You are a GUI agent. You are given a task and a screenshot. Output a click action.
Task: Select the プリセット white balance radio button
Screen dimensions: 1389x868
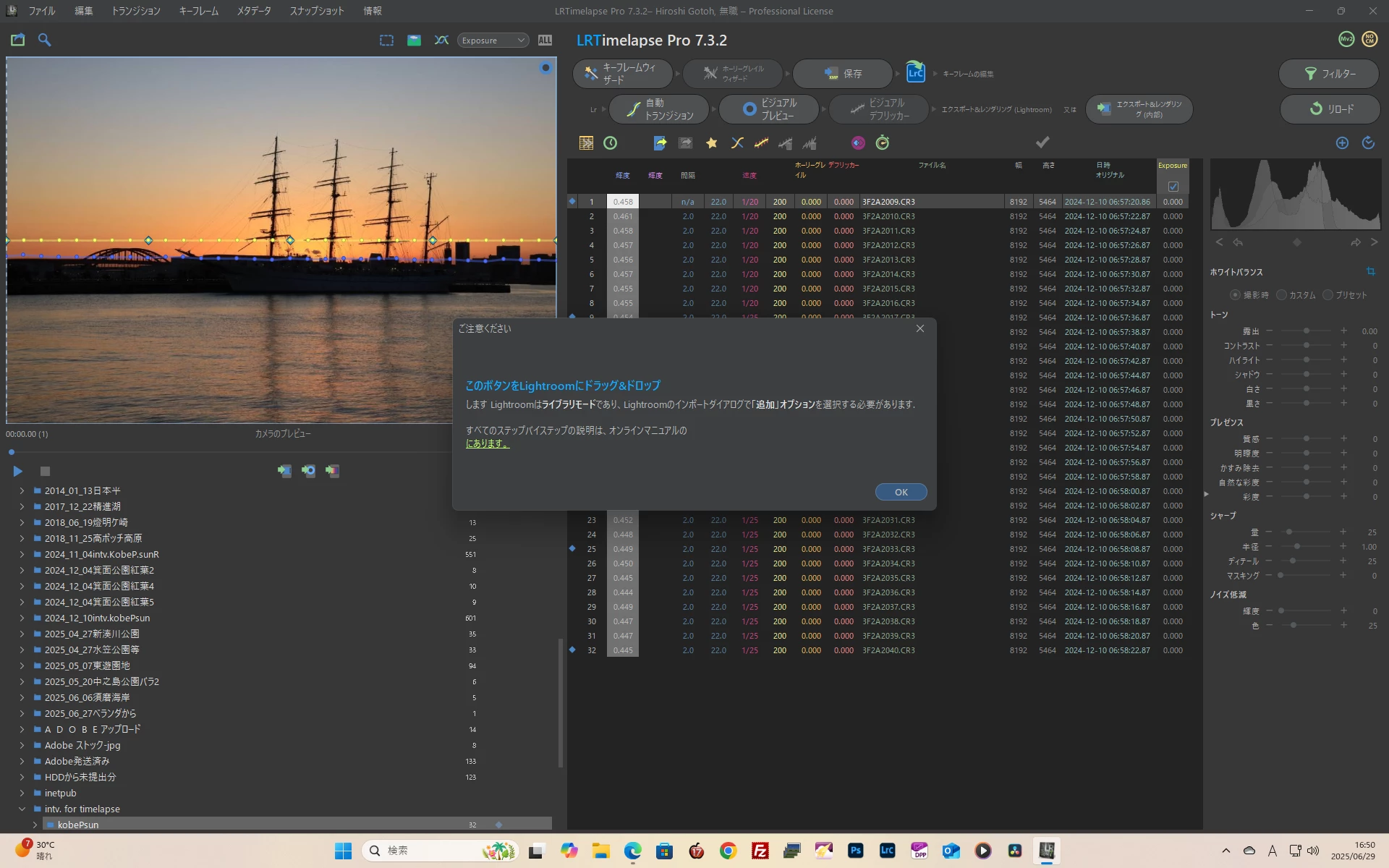pyautogui.click(x=1328, y=295)
